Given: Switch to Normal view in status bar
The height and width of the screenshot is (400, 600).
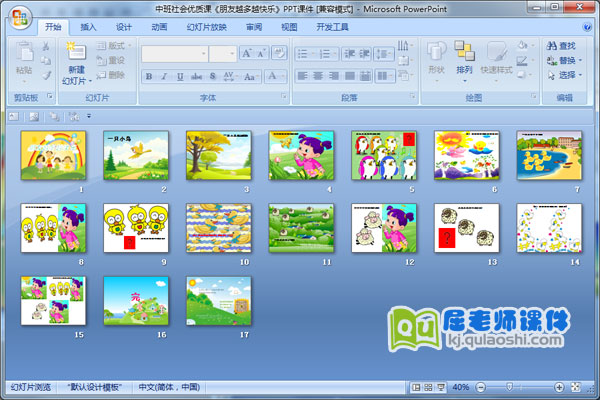Looking at the screenshot, I should click(x=415, y=386).
